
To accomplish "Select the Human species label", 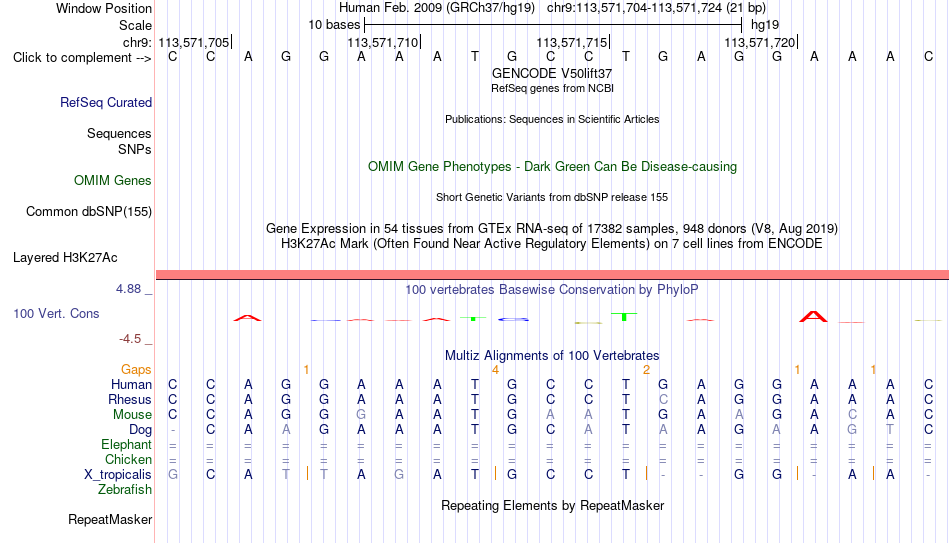I will (x=131, y=385).
